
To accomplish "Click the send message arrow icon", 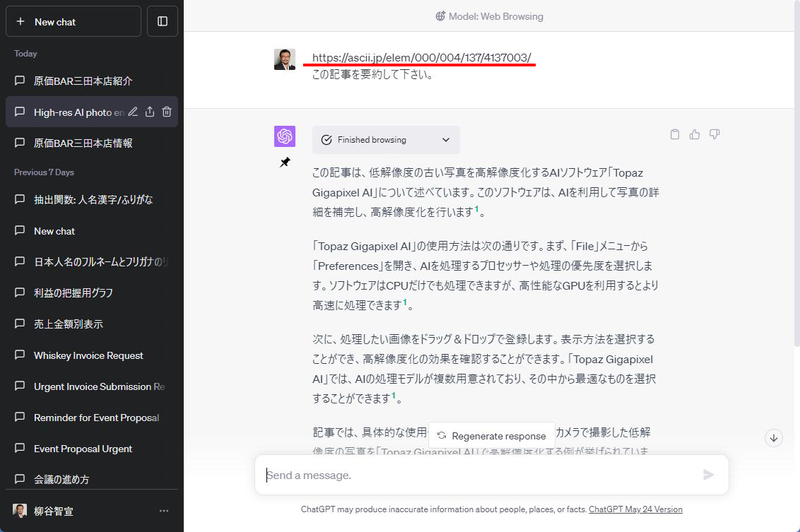I will pos(708,475).
